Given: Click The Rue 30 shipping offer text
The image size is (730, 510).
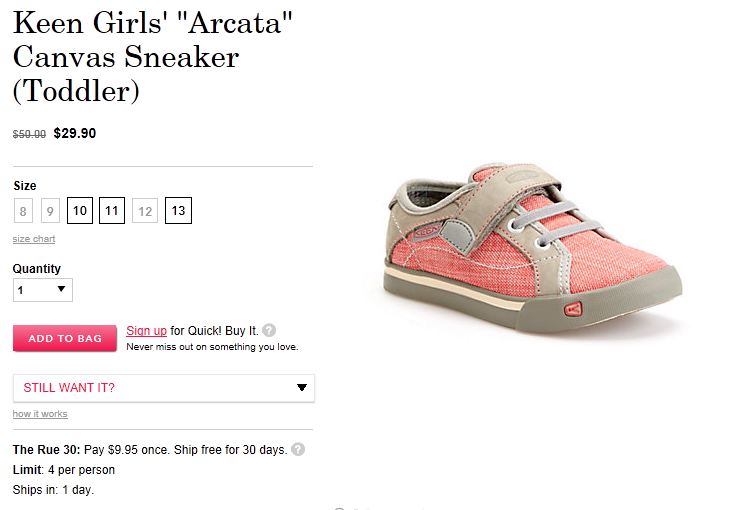Looking at the screenshot, I should (149, 450).
